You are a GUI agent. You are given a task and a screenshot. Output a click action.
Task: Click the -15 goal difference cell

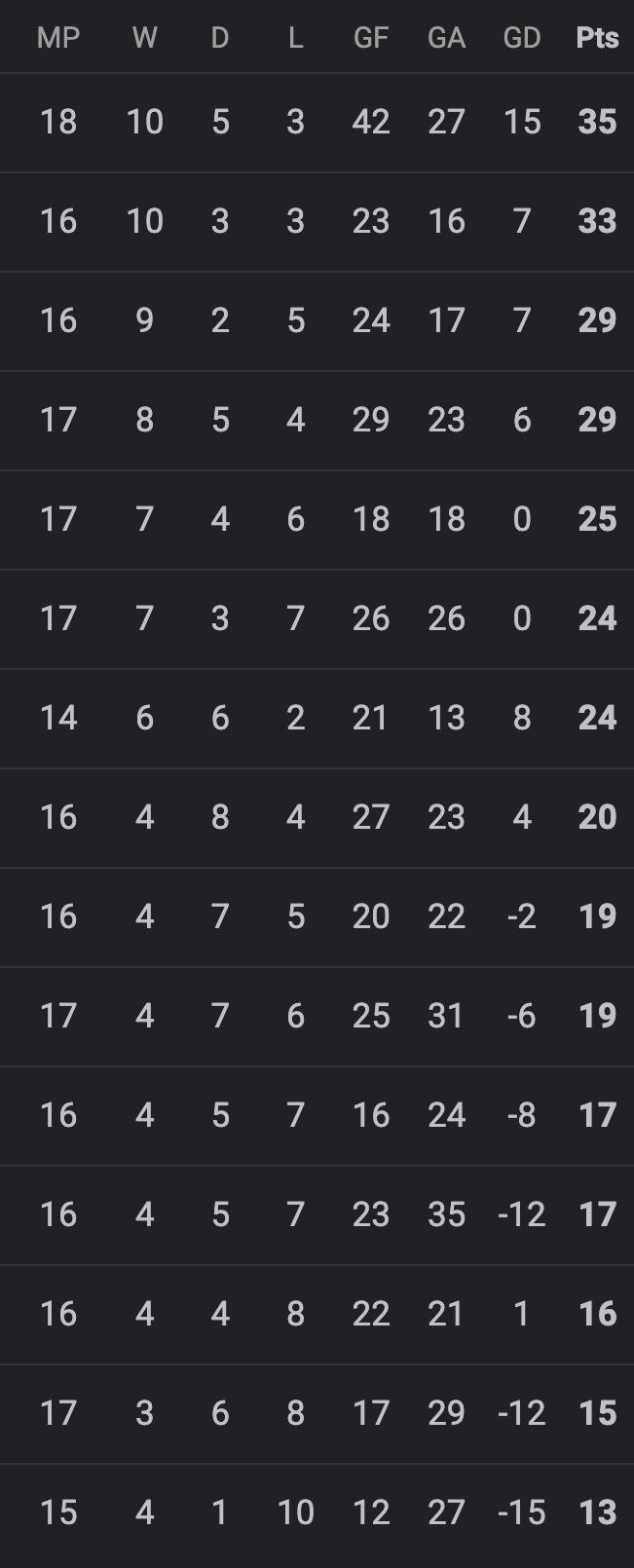522,1512
